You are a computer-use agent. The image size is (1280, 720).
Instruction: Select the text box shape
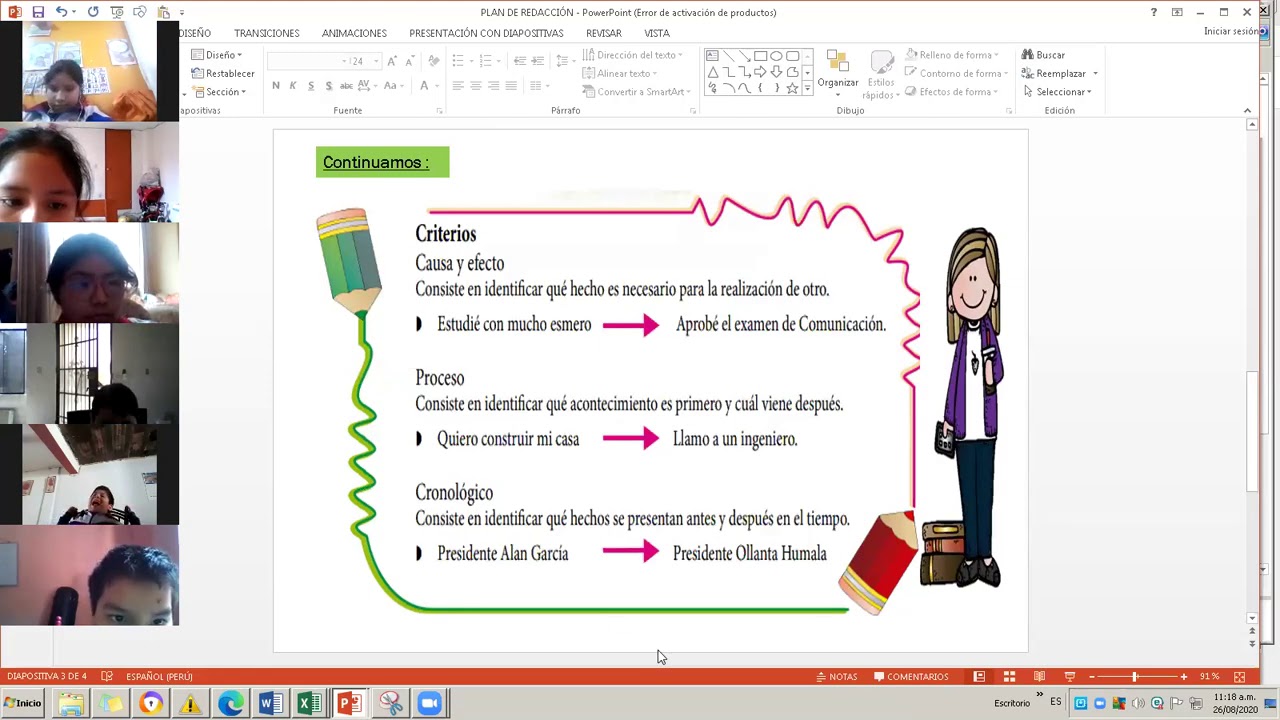tap(712, 56)
